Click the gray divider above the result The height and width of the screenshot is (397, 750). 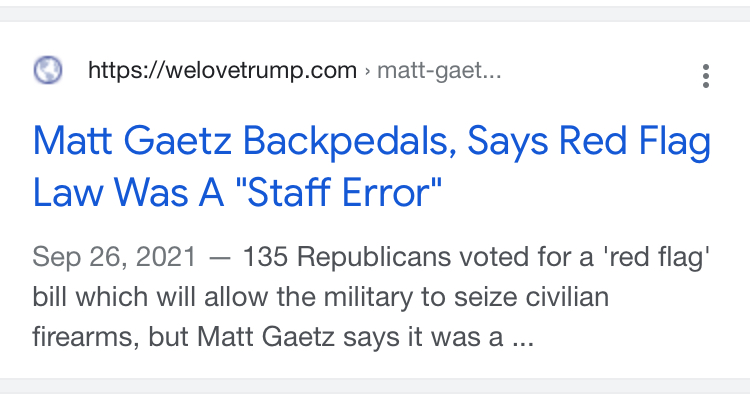[375, 14]
